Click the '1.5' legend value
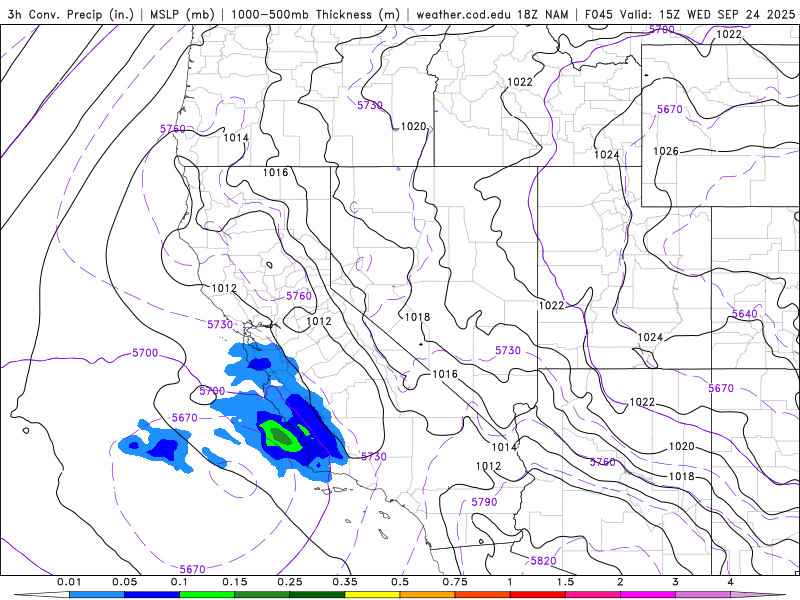Viewport: 800px width, 600px height. [565, 582]
